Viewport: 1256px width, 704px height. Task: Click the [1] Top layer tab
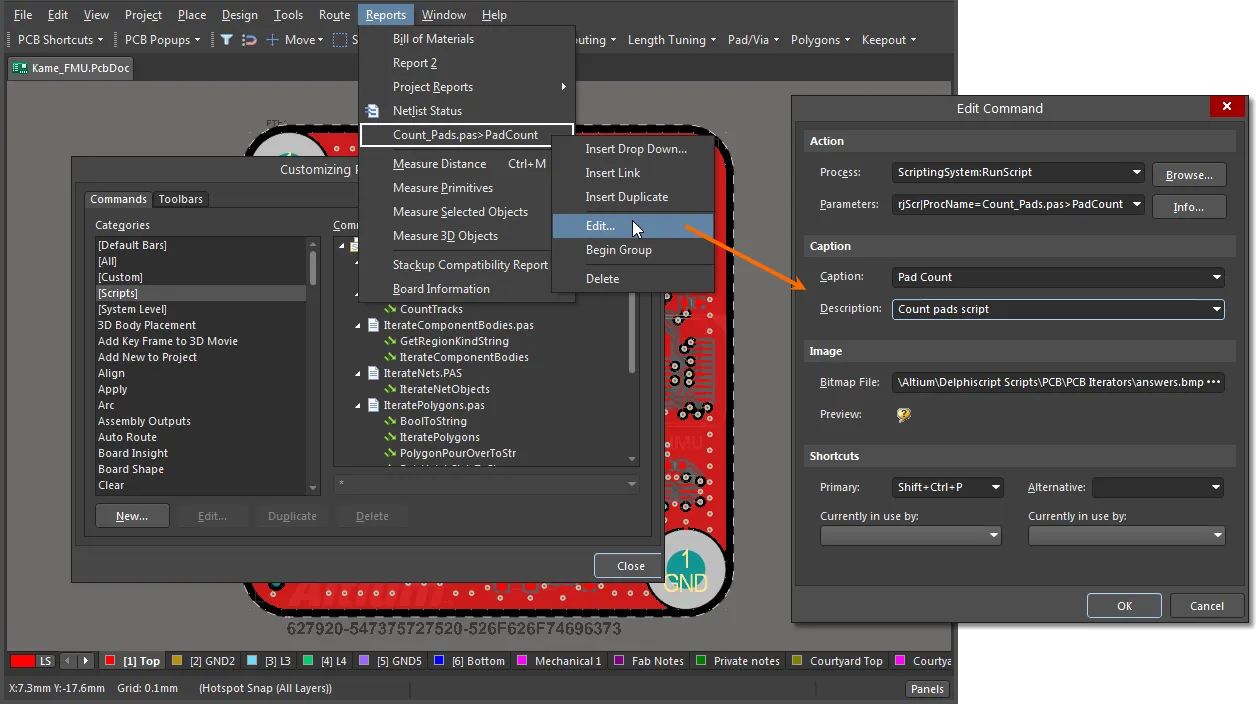click(133, 661)
